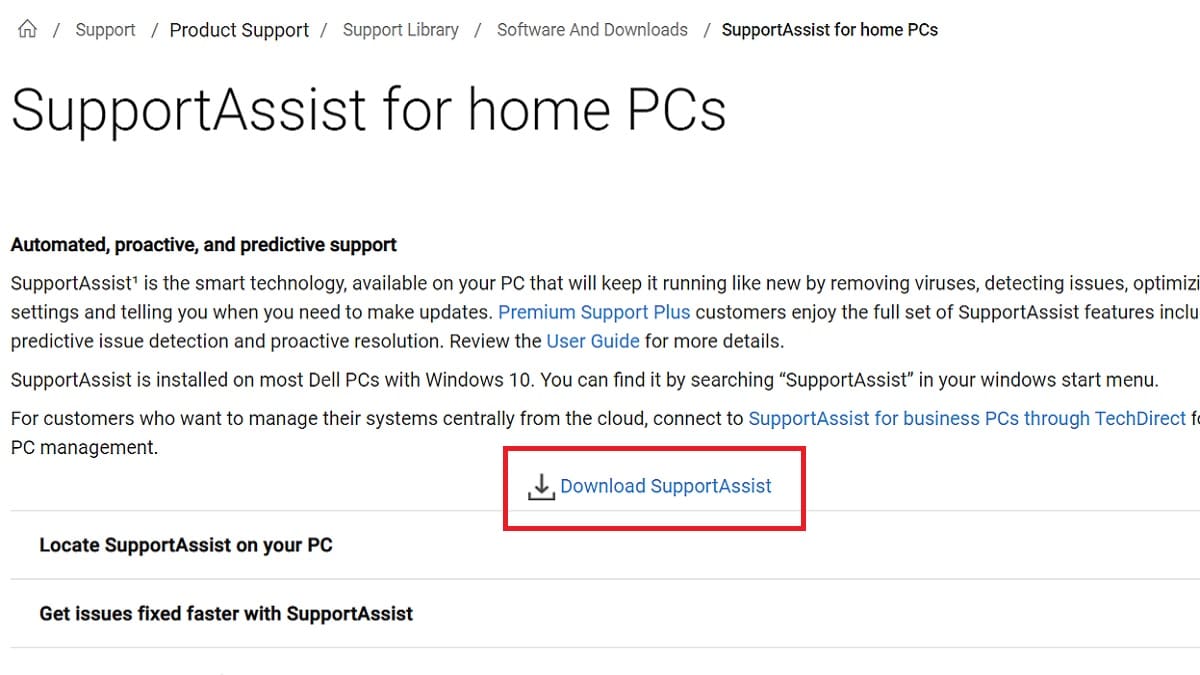The image size is (1200, 675).
Task: Click the home icon in the breadcrumb
Action: point(27,29)
